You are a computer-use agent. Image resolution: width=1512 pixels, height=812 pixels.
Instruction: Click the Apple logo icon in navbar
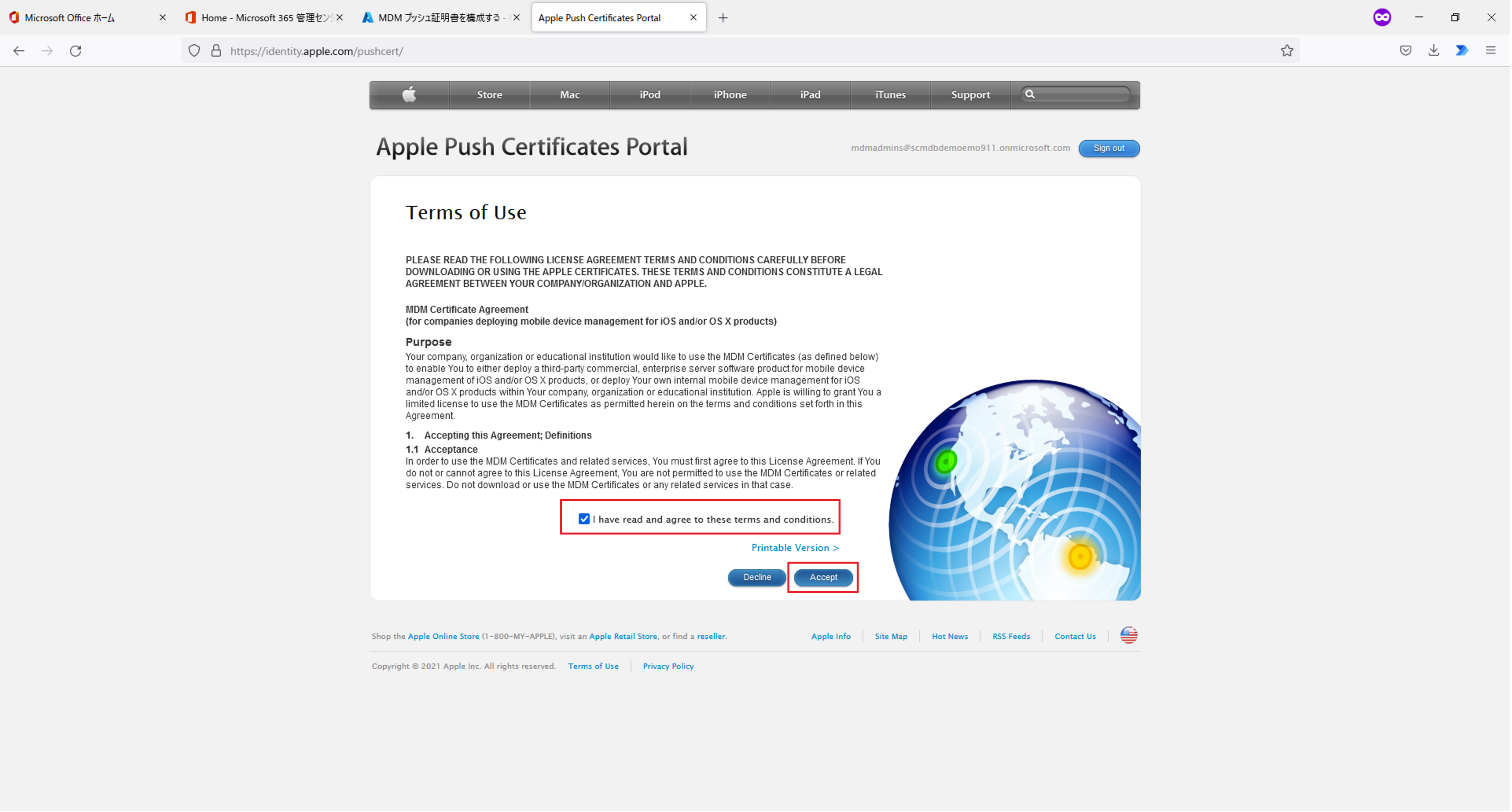click(x=408, y=94)
